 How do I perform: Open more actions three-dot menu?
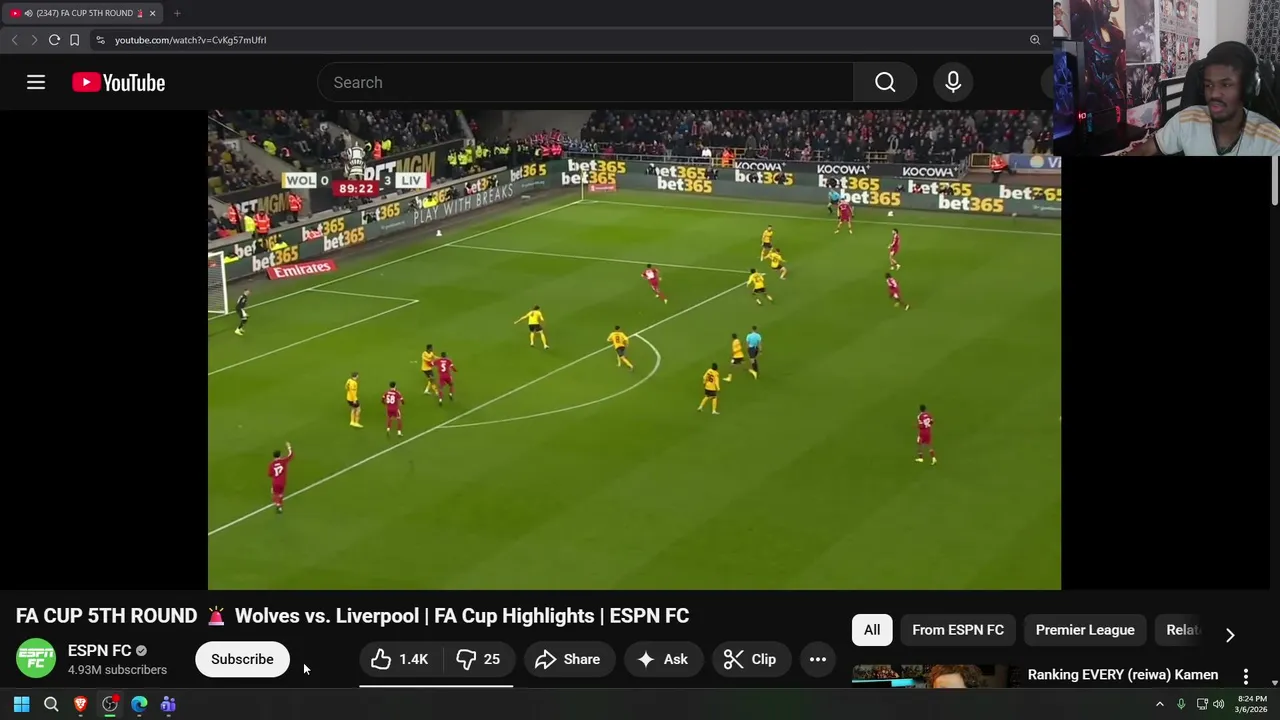coord(817,659)
